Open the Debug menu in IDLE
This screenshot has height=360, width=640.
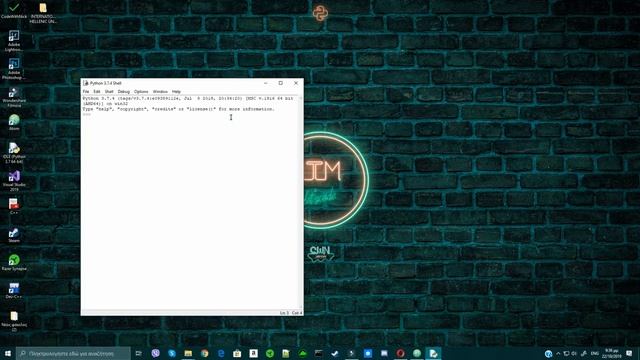coord(124,91)
